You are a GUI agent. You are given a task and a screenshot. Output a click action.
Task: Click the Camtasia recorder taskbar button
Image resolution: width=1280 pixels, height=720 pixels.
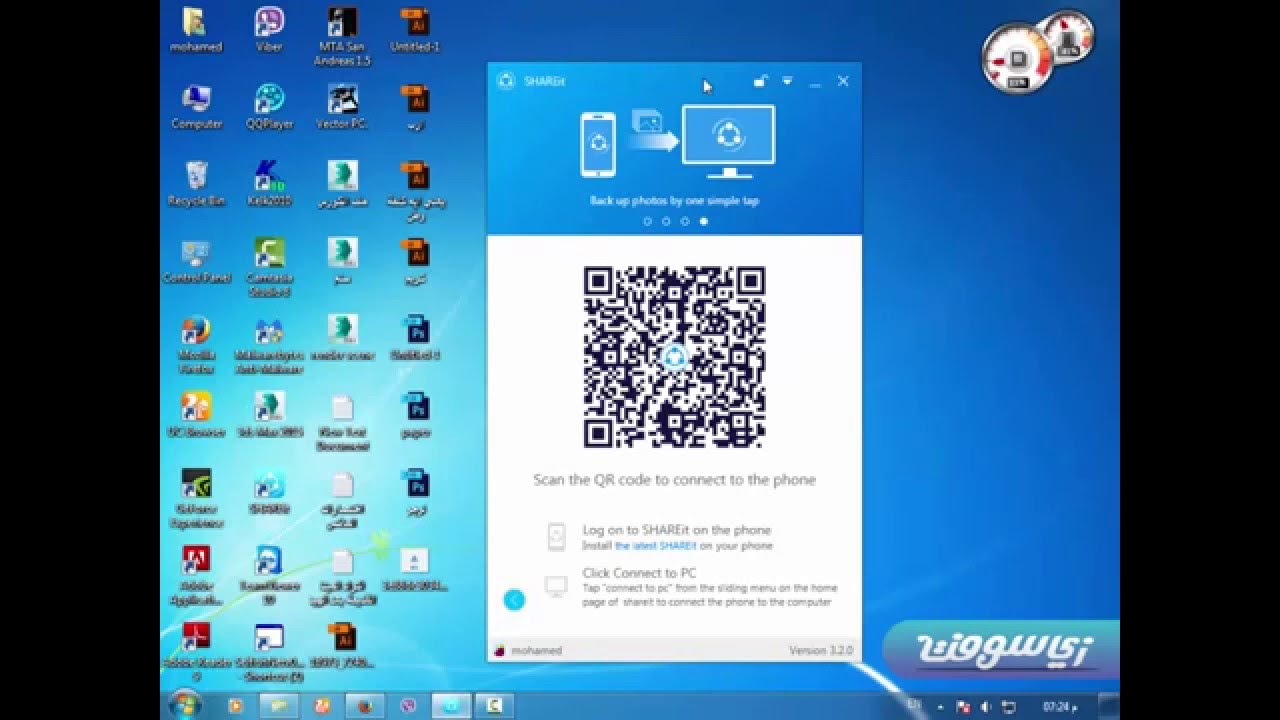(x=494, y=705)
